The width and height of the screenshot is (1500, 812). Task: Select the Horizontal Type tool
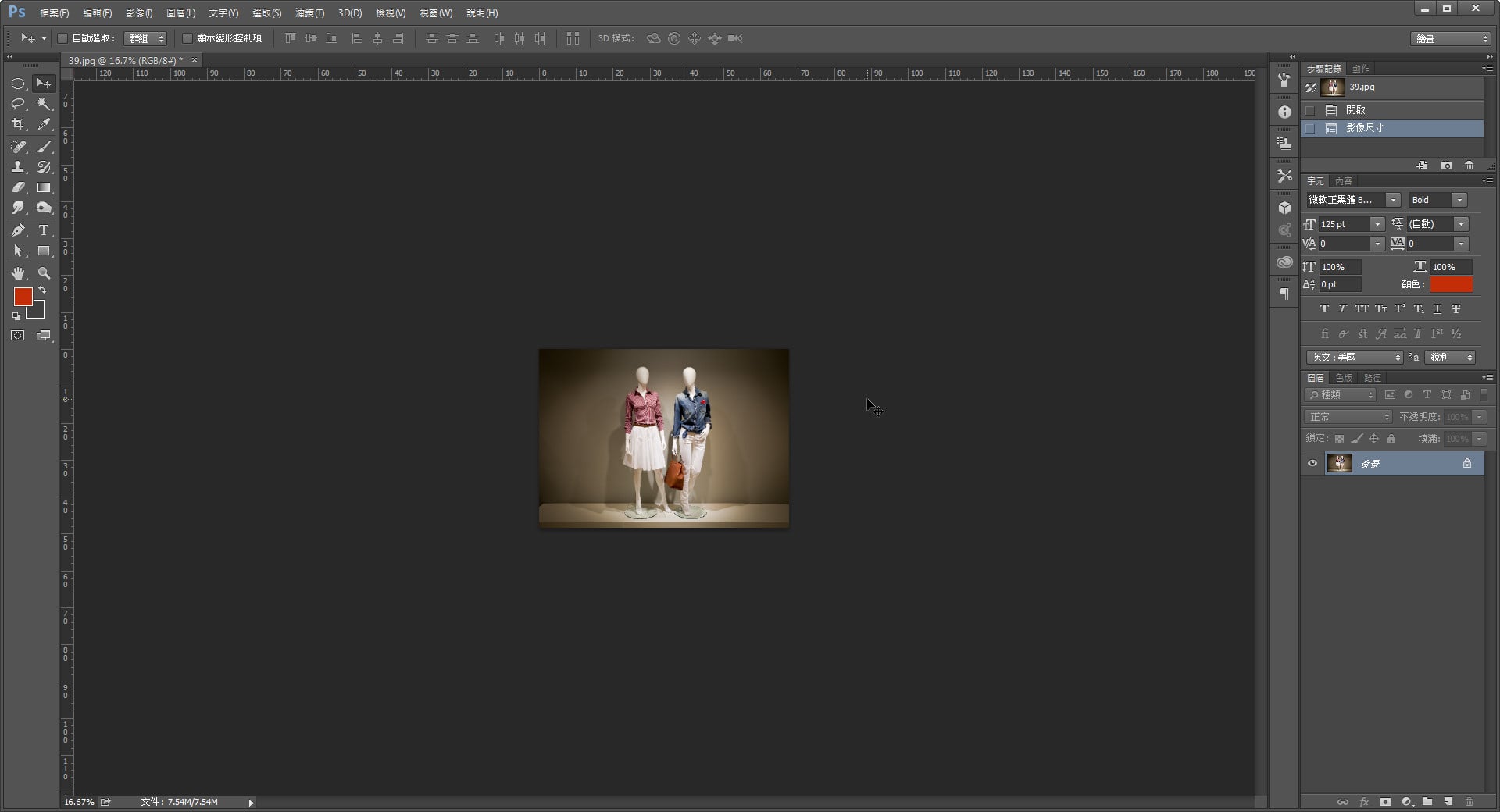pyautogui.click(x=44, y=230)
